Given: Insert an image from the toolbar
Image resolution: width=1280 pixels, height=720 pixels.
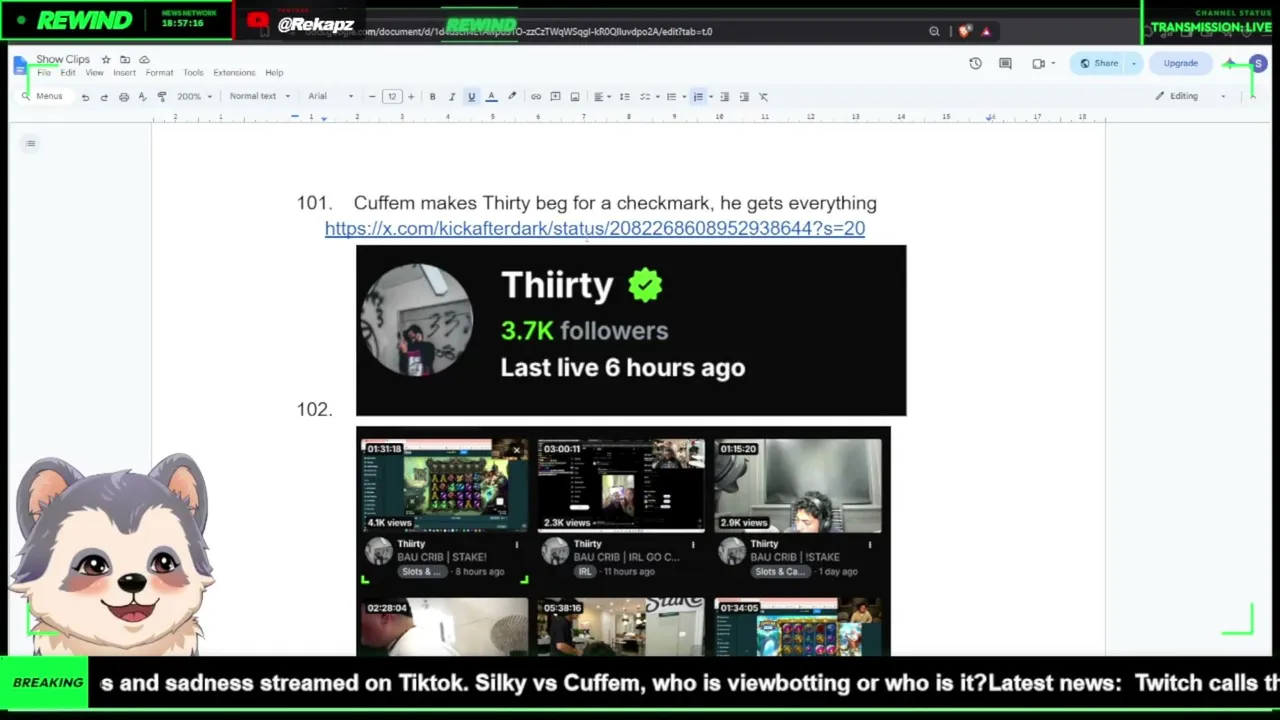Looking at the screenshot, I should tap(574, 97).
